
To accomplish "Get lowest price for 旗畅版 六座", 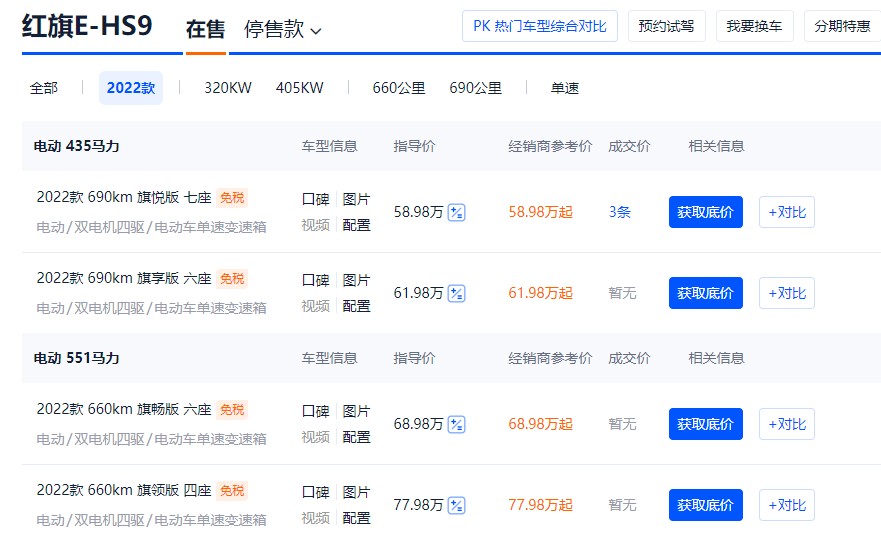I will [706, 424].
